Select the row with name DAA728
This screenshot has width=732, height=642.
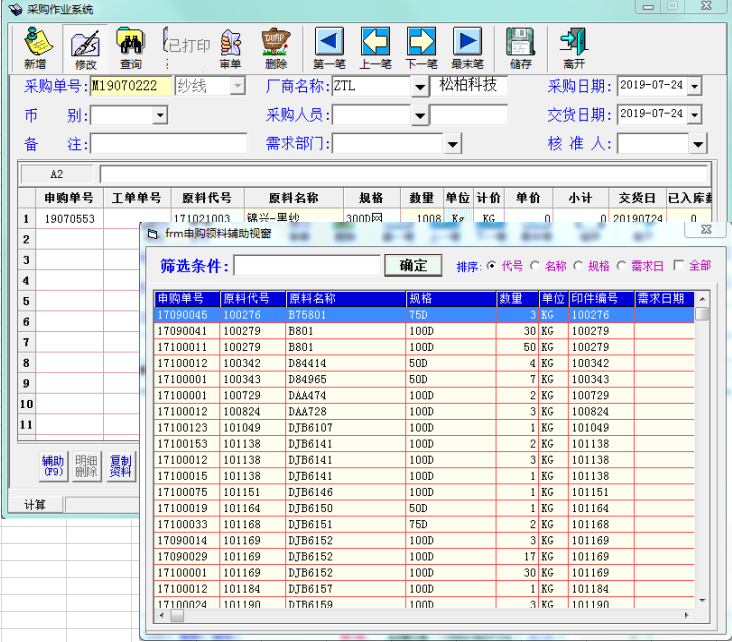(424, 412)
